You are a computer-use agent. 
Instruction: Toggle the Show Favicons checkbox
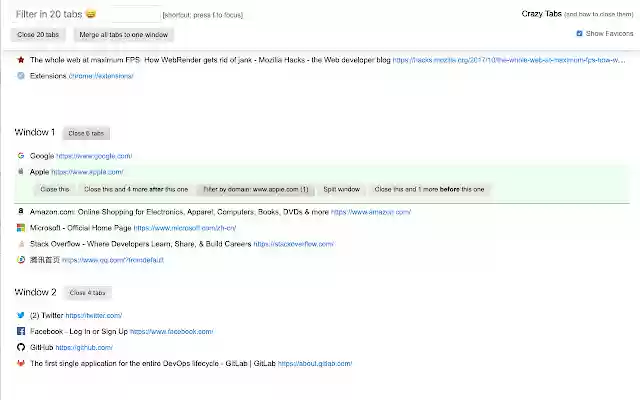pos(579,33)
